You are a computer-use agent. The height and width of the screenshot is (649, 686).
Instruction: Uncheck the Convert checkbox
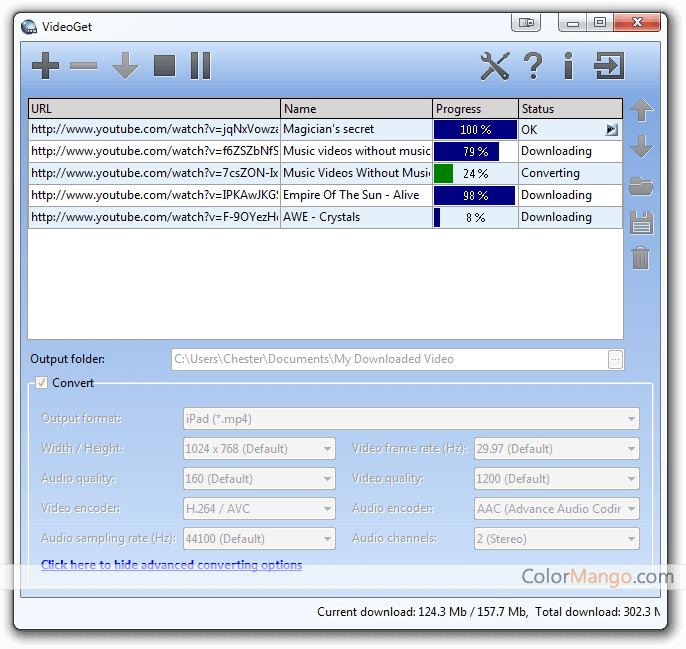41,383
